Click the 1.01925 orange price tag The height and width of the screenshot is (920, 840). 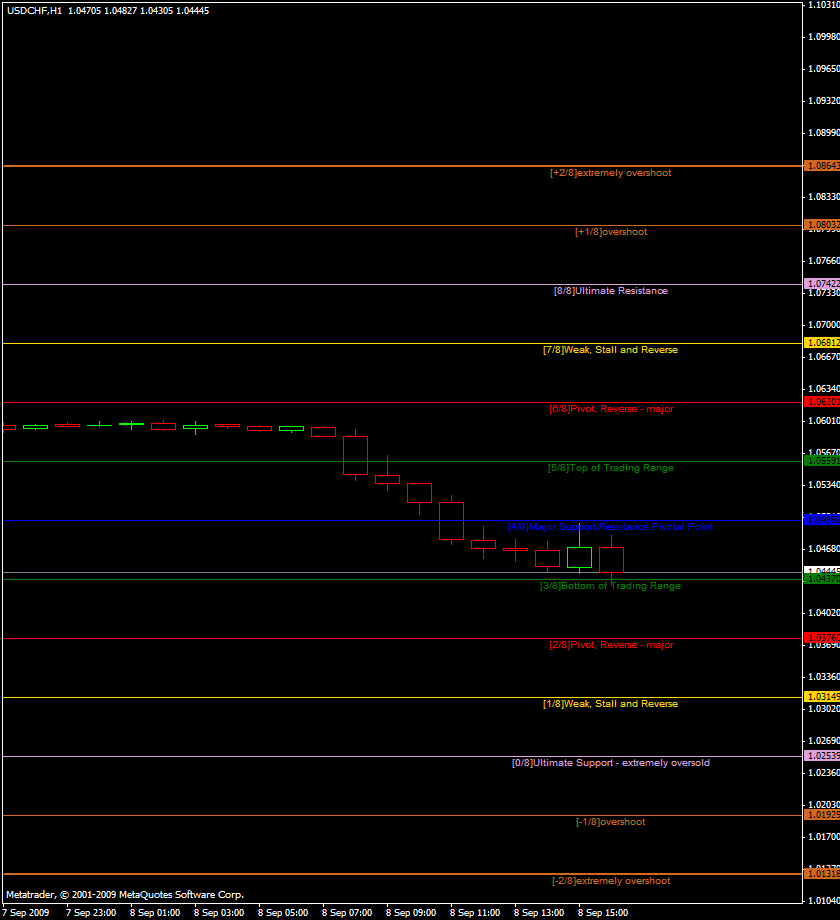tap(822, 815)
